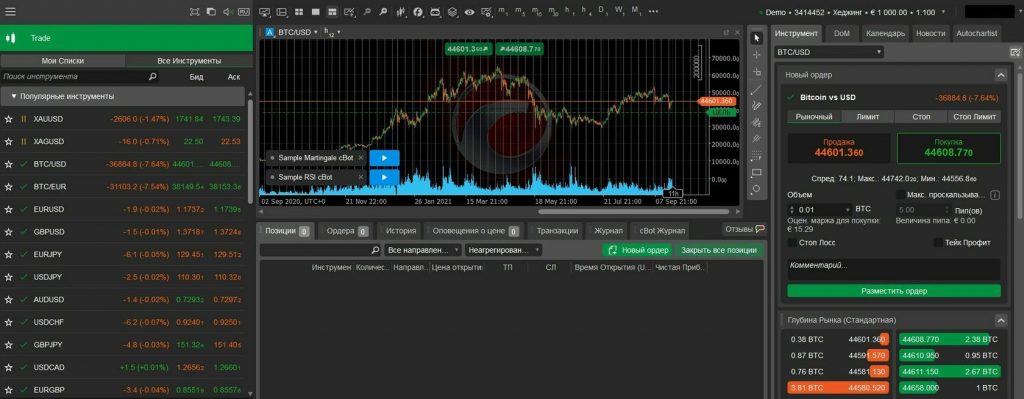
Task: Select the D1 daily timeframe
Action: pyautogui.click(x=602, y=12)
